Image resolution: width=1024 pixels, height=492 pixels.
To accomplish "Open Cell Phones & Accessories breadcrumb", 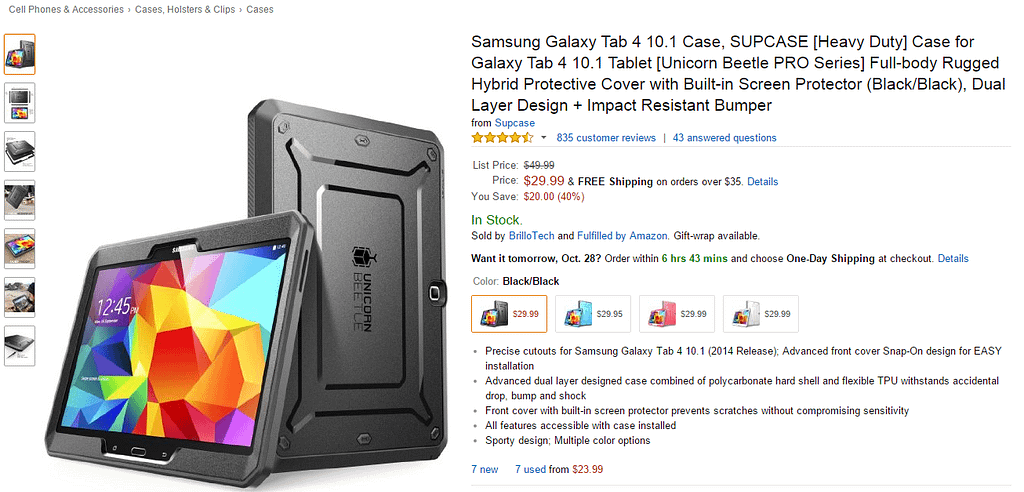I will (x=66, y=10).
